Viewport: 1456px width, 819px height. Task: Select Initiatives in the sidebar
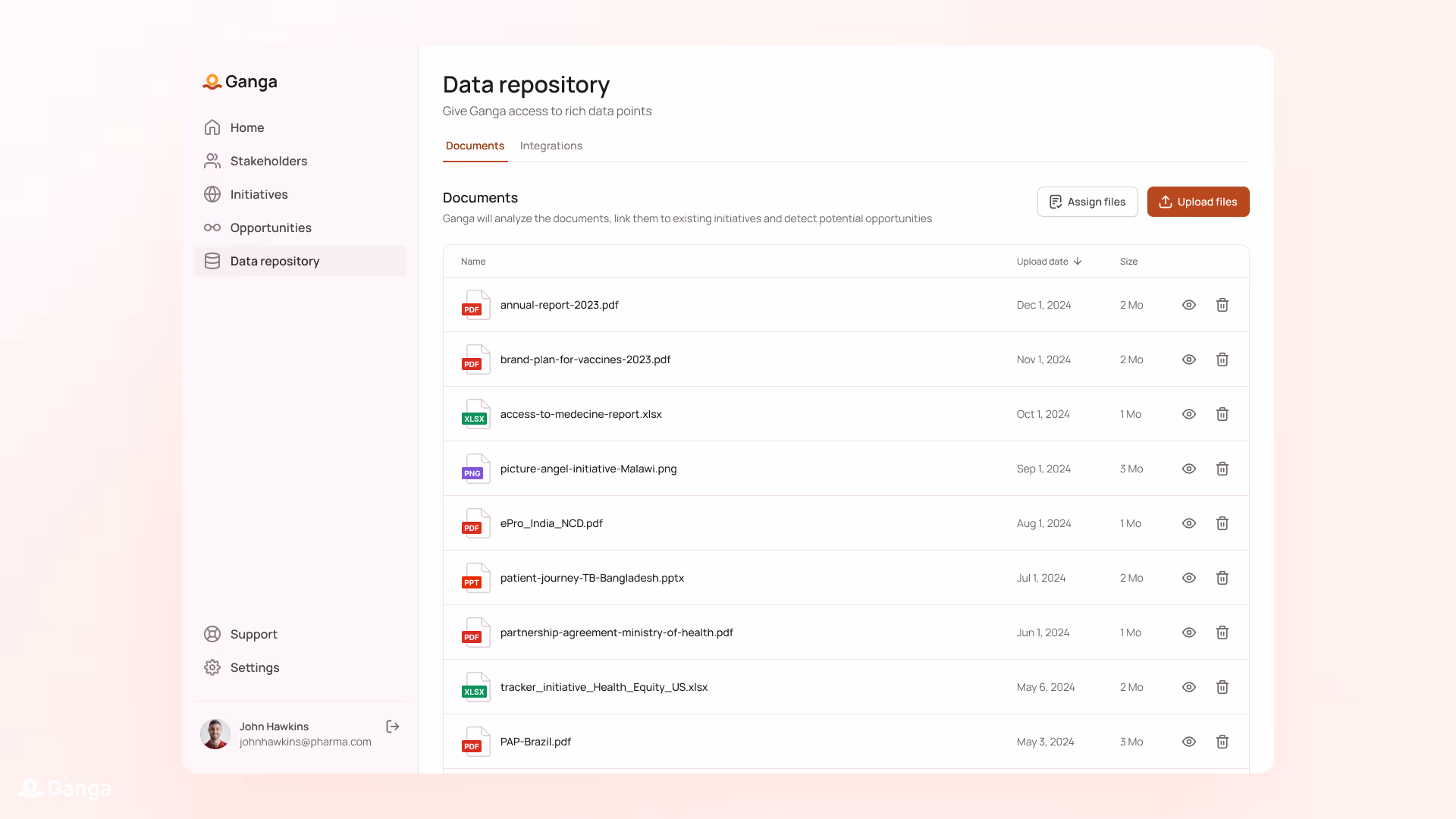pos(259,194)
